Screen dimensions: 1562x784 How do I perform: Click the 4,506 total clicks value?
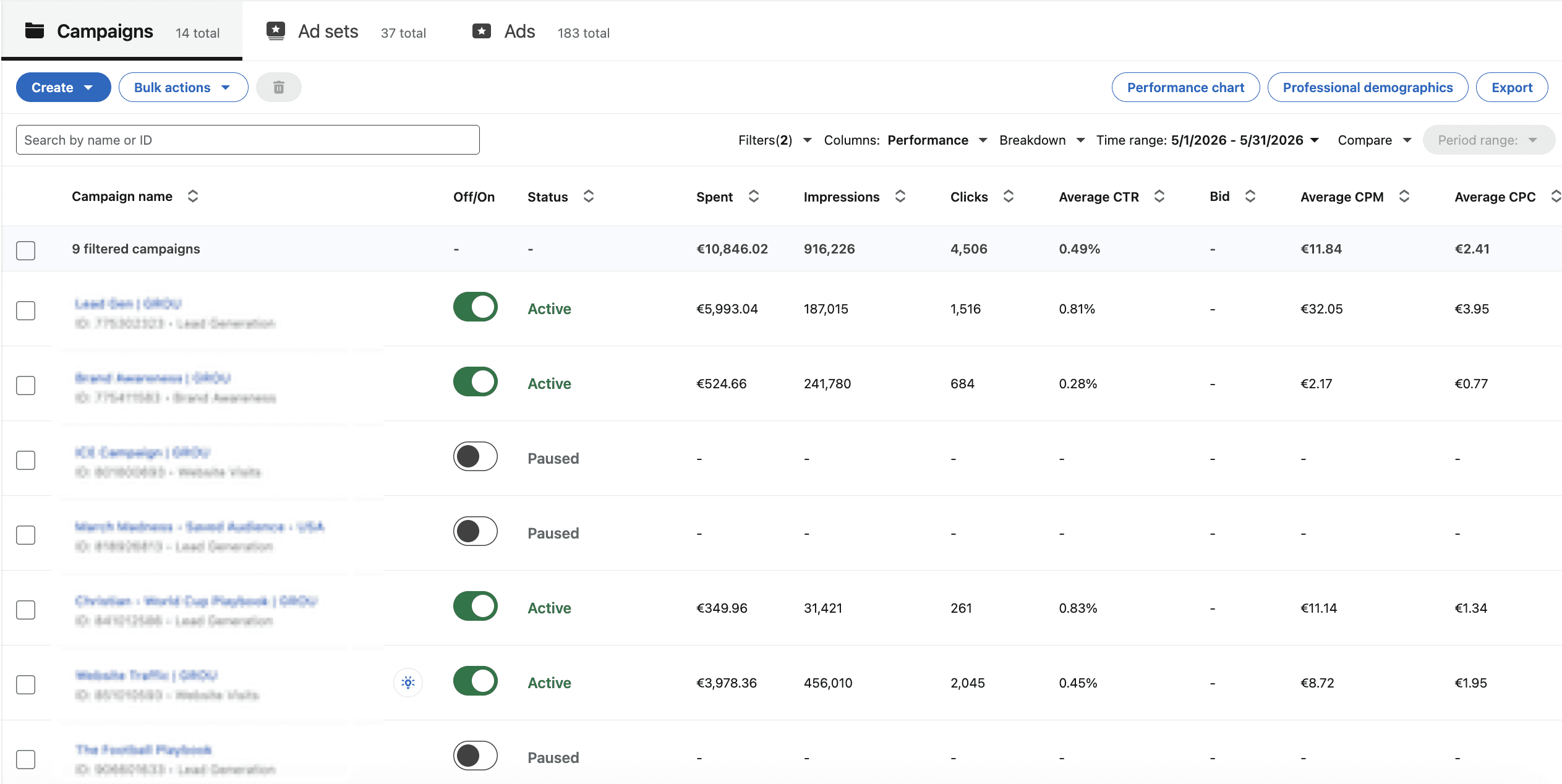coord(969,249)
